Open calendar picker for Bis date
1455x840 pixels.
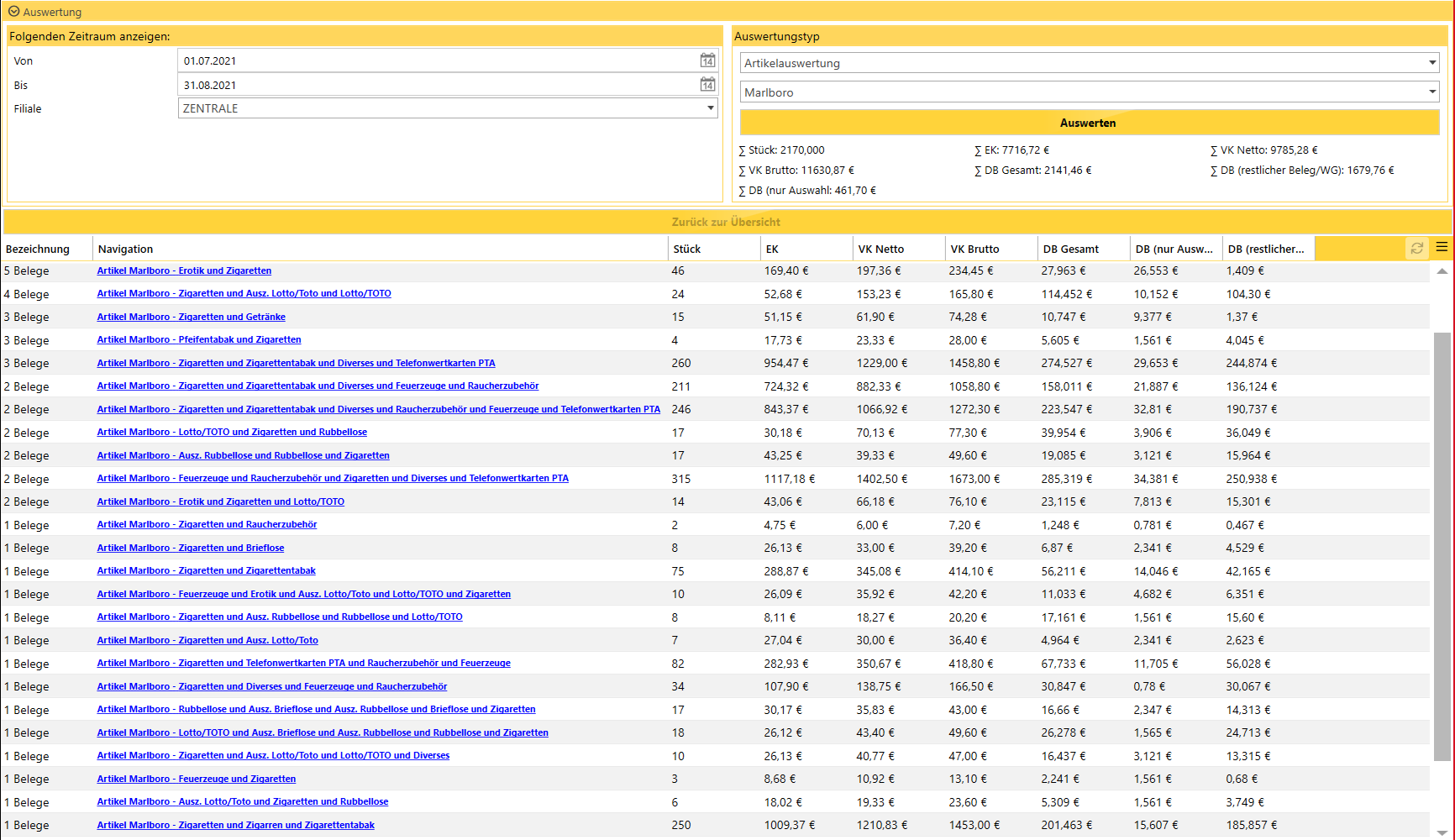(707, 85)
